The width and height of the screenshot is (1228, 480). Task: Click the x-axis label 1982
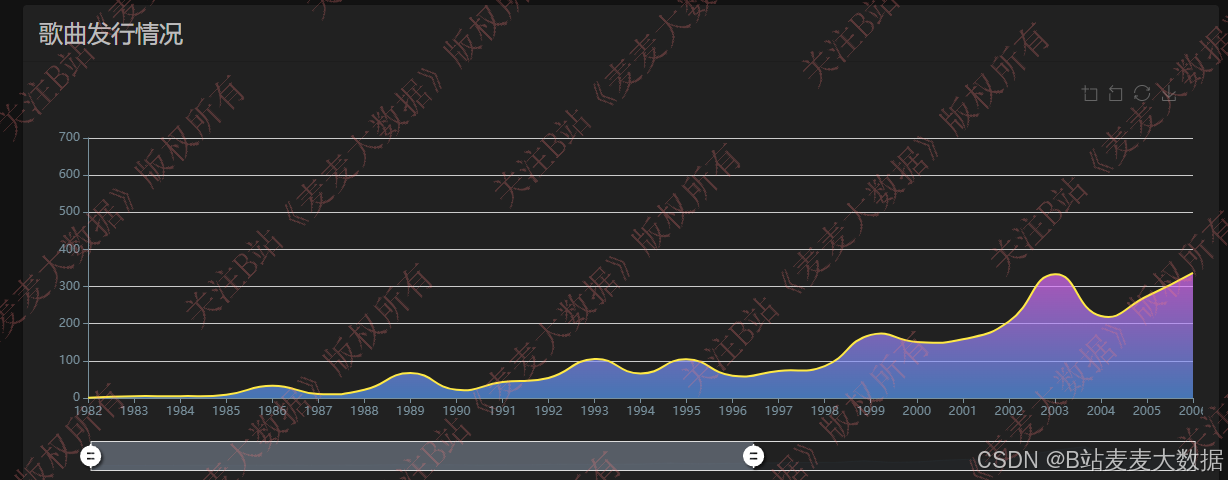[x=88, y=410]
